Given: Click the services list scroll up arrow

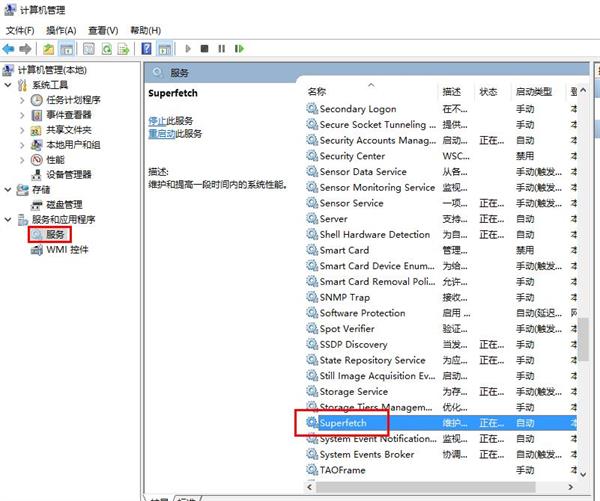Looking at the screenshot, I should coord(583,91).
